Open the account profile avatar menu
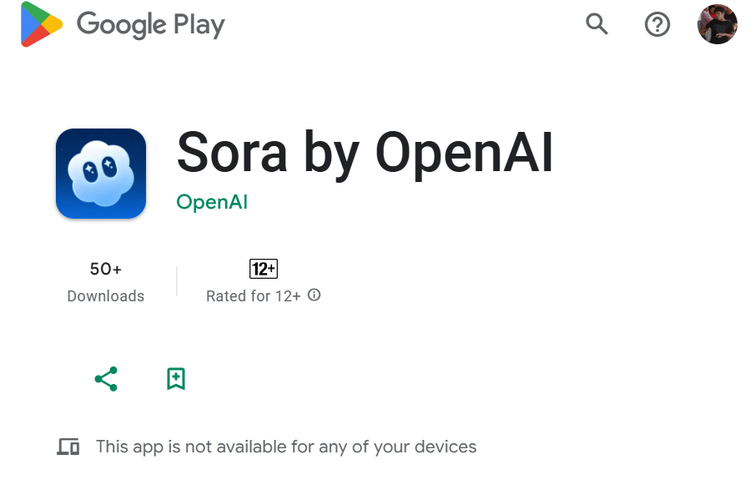The image size is (750, 500). click(717, 24)
